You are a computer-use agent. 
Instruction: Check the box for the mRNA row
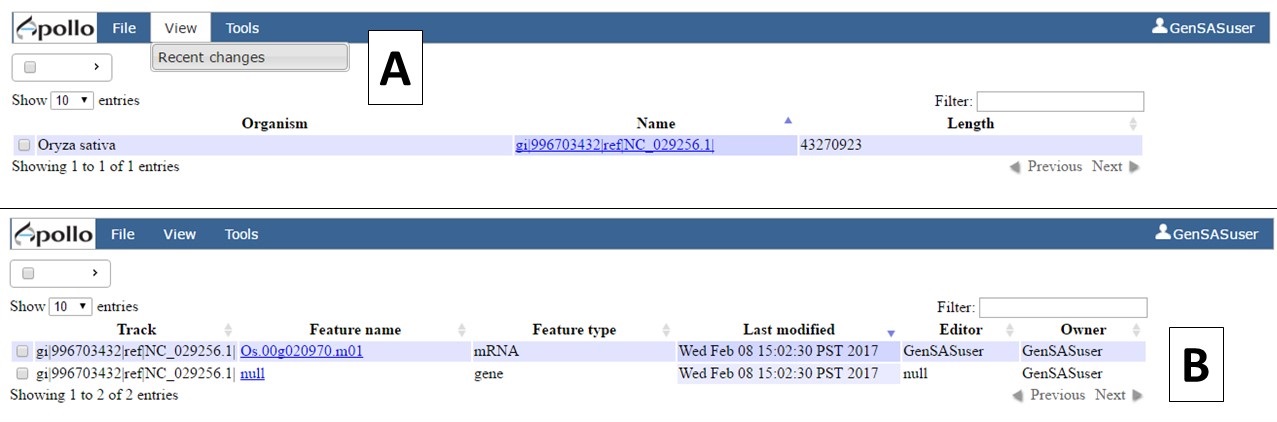pyautogui.click(x=22, y=352)
